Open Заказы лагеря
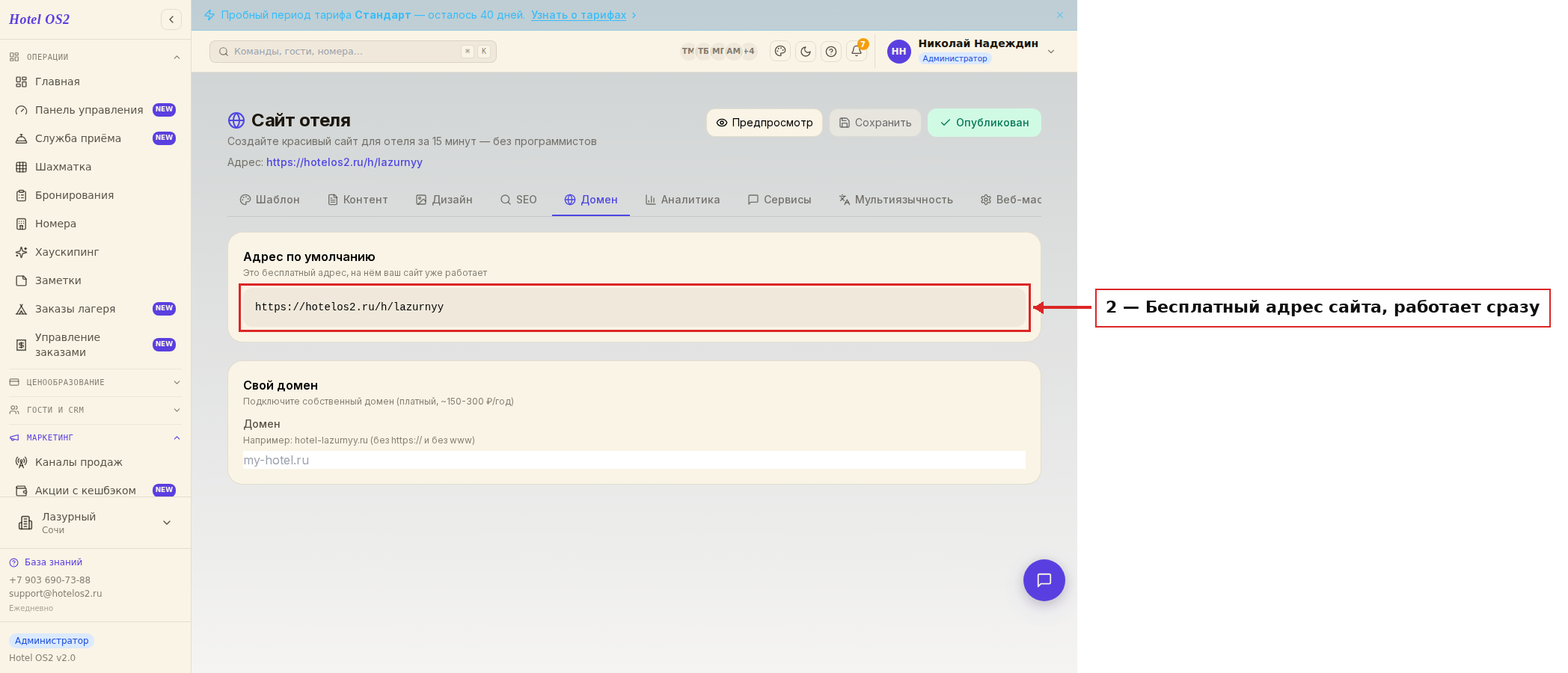 coord(95,309)
